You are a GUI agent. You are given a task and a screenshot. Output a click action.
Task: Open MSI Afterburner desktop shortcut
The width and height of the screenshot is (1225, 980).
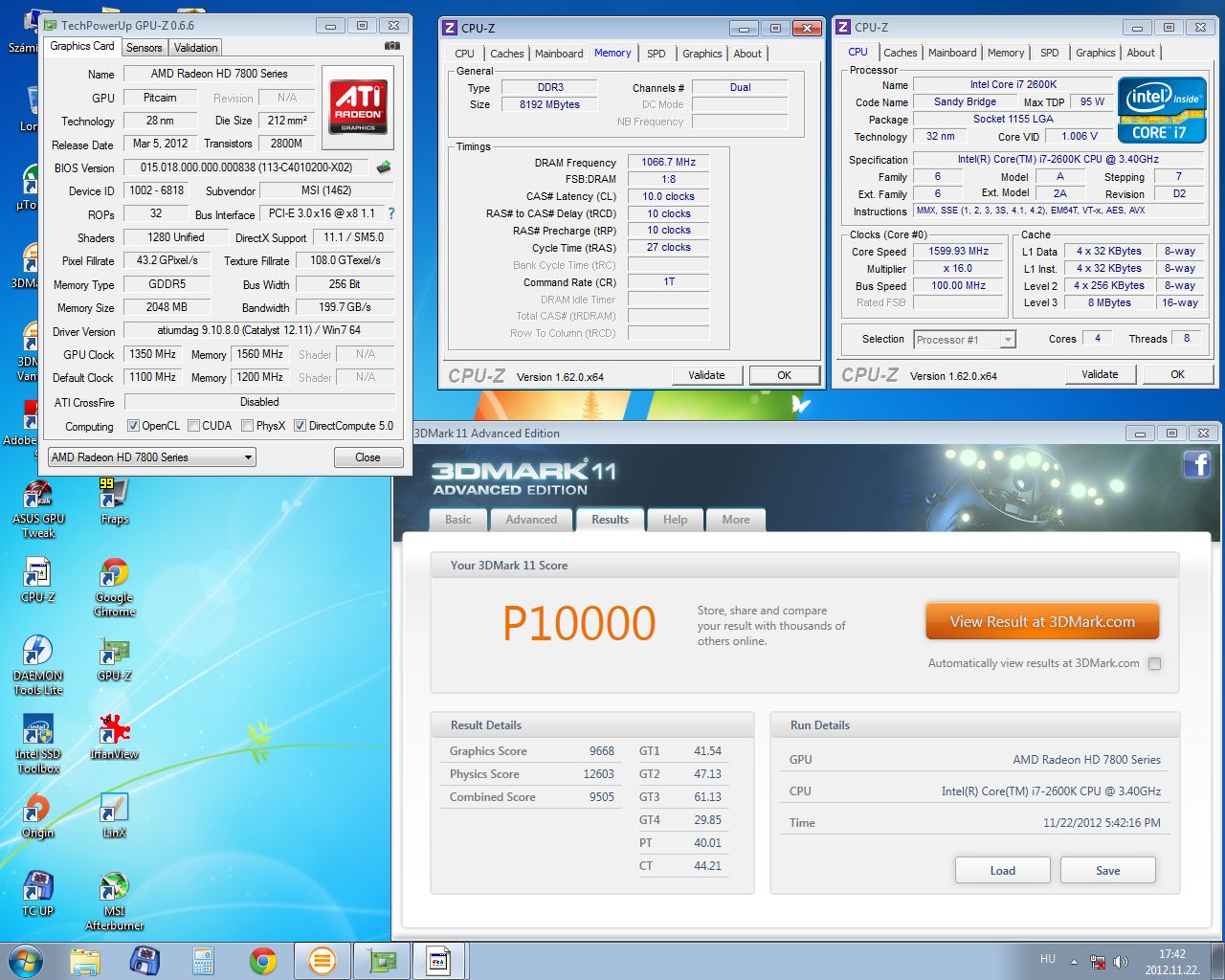click(114, 902)
